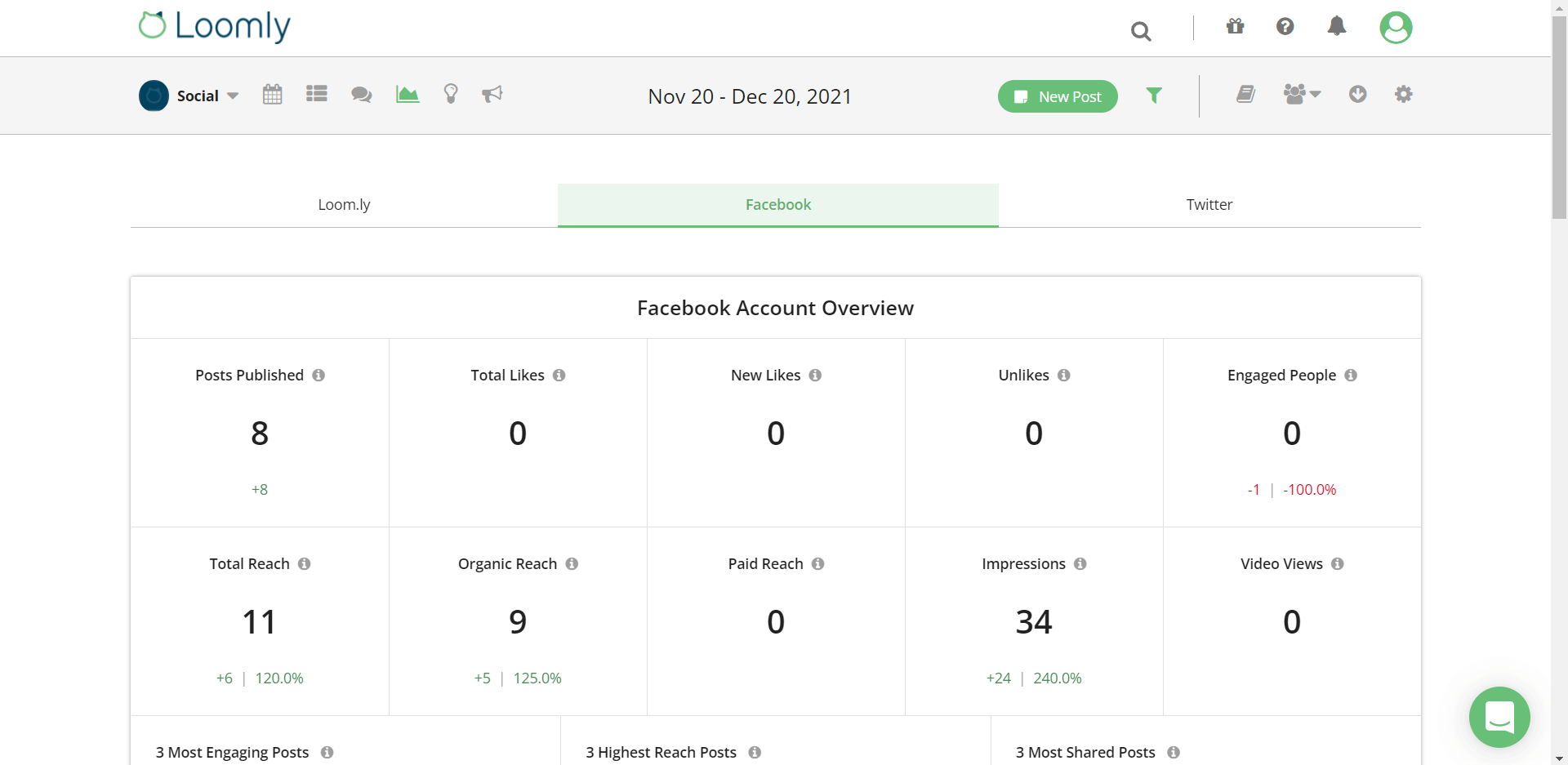The image size is (1568, 765).
Task: Click the +8 Posts Published change
Action: [x=260, y=490]
